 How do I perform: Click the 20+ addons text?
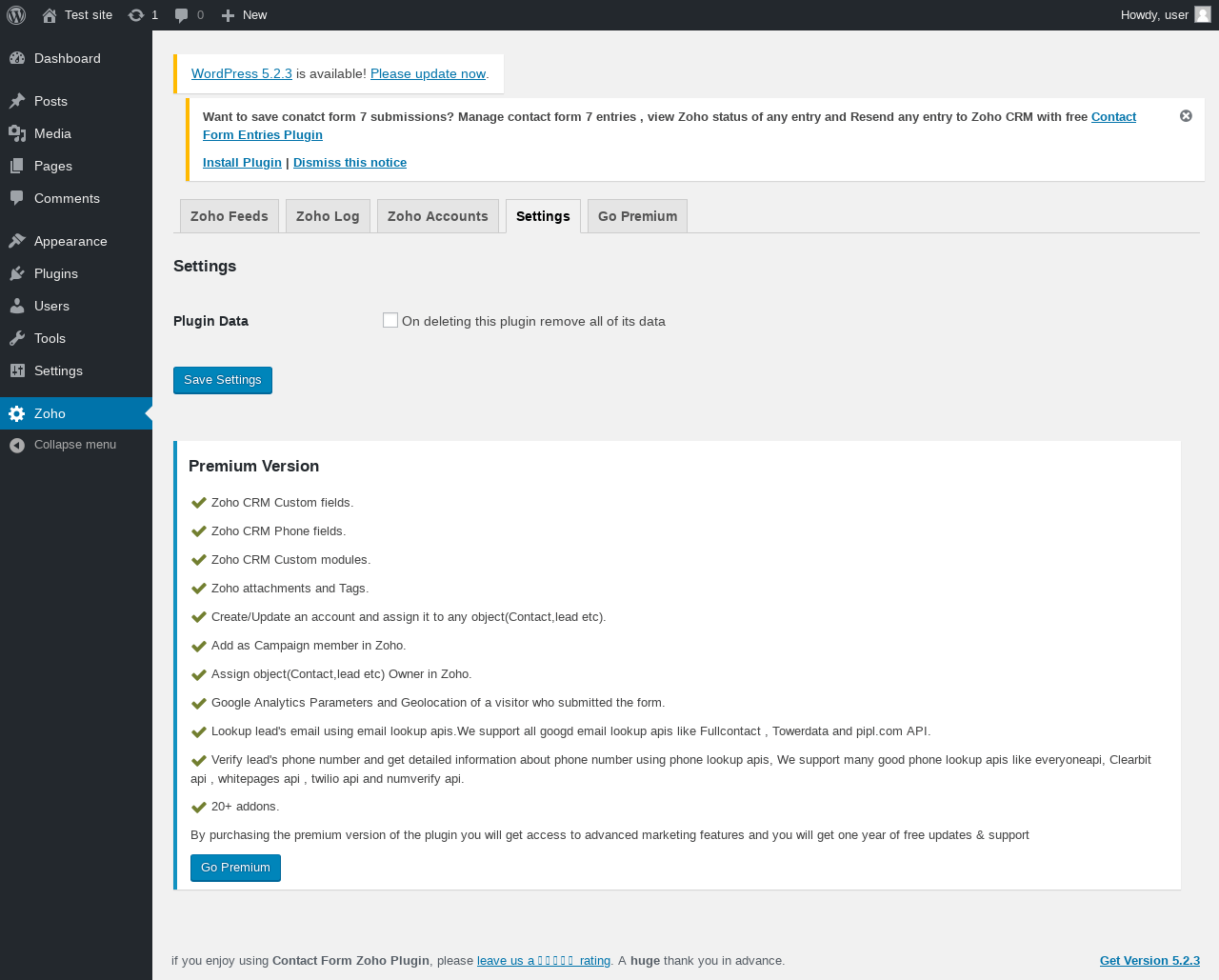(245, 807)
